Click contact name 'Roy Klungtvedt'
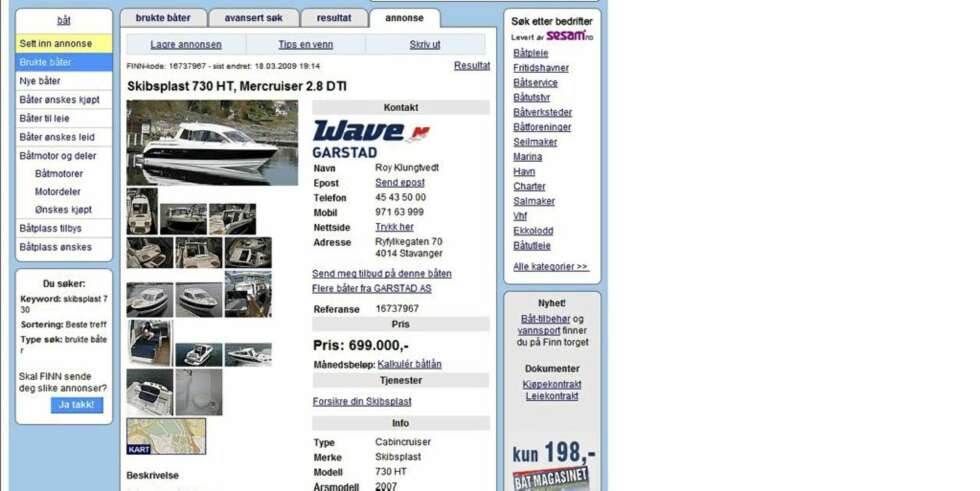980x491 pixels. tap(407, 167)
